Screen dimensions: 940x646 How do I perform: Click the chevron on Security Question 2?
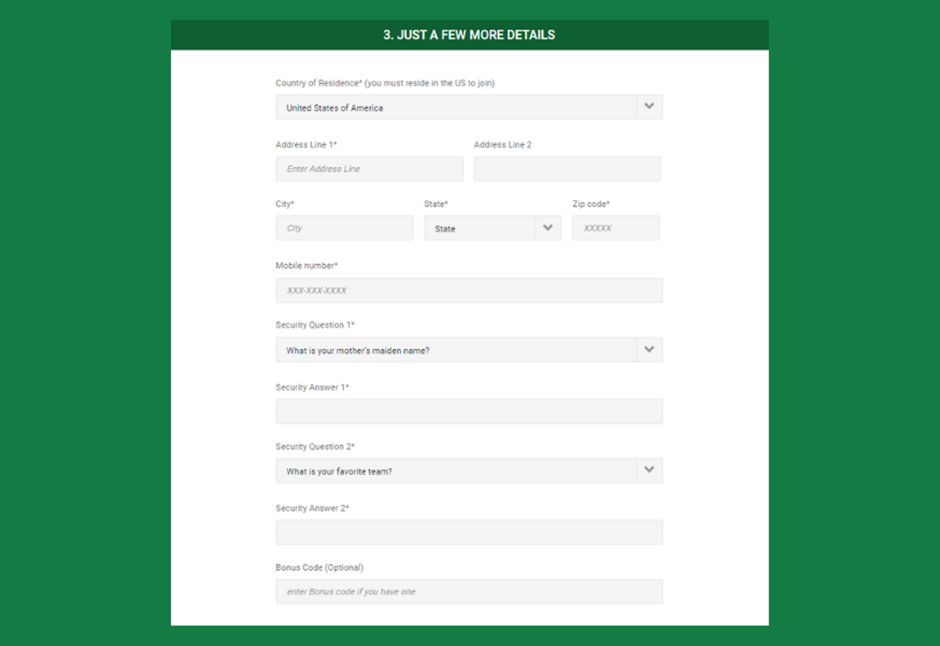(649, 470)
